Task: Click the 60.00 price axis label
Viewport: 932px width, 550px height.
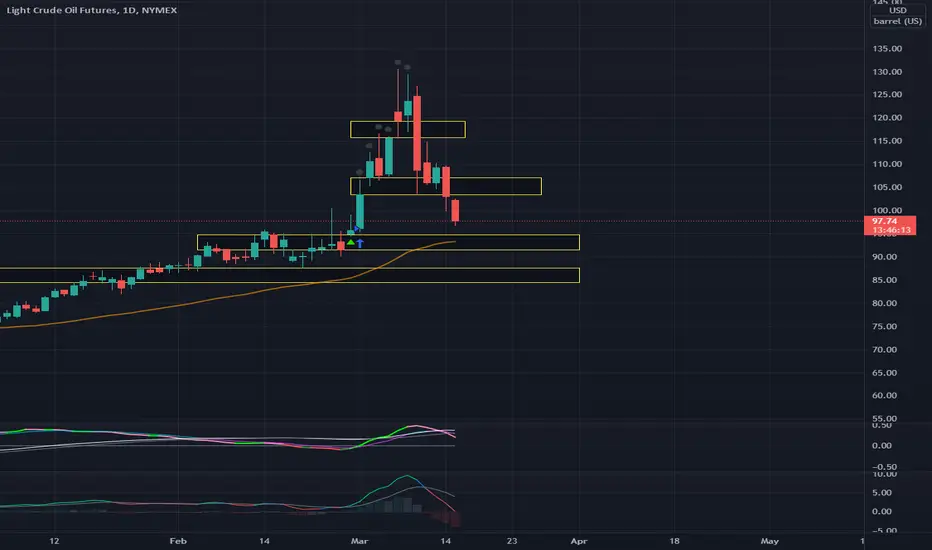Action: tap(884, 395)
